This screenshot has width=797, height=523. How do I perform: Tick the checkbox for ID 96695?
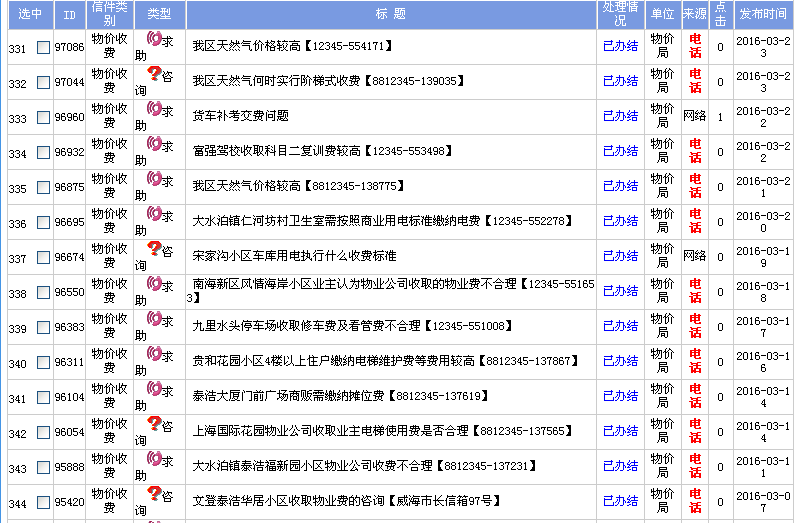click(x=43, y=223)
